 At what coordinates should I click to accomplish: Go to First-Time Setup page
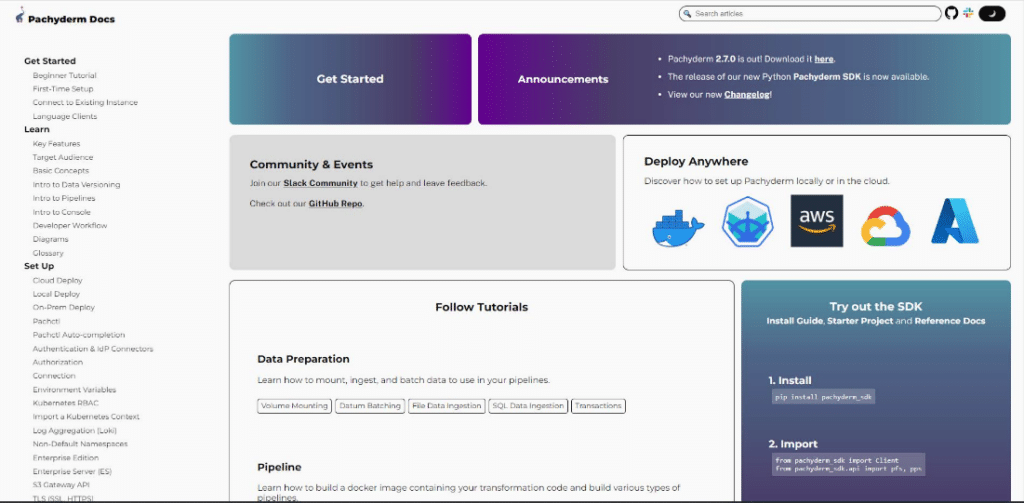[x=63, y=89]
